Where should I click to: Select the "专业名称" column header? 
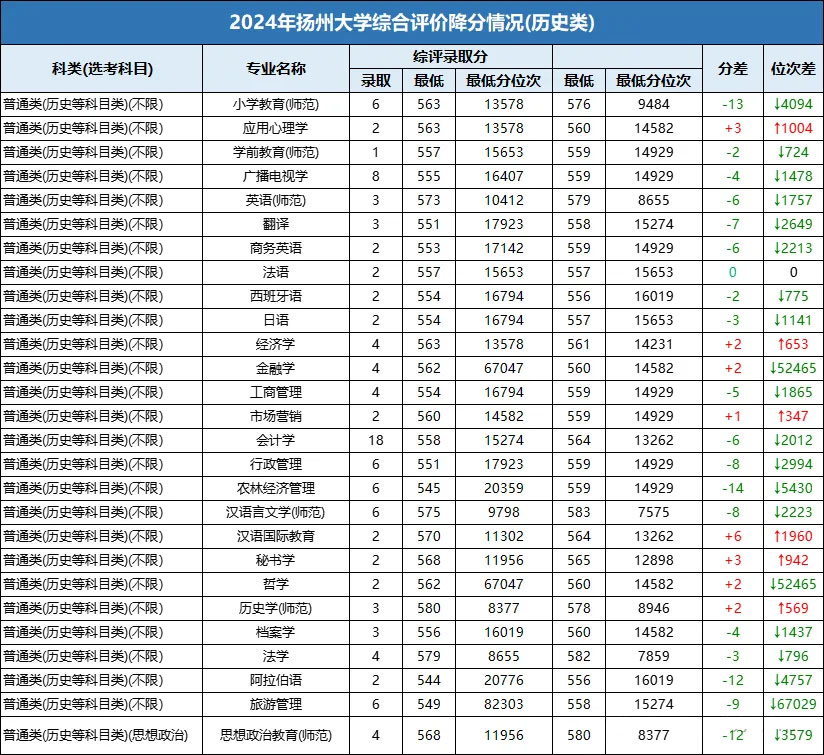pyautogui.click(x=276, y=69)
